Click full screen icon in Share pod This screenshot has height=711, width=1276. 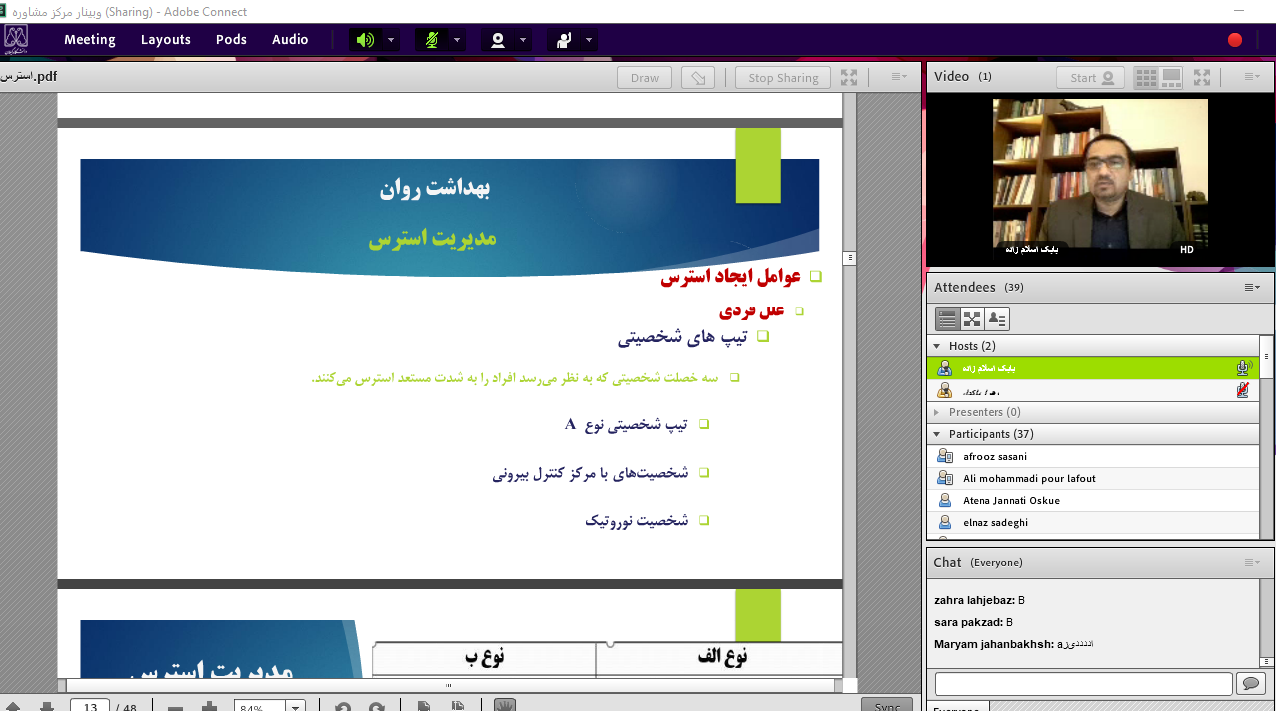[x=849, y=78]
